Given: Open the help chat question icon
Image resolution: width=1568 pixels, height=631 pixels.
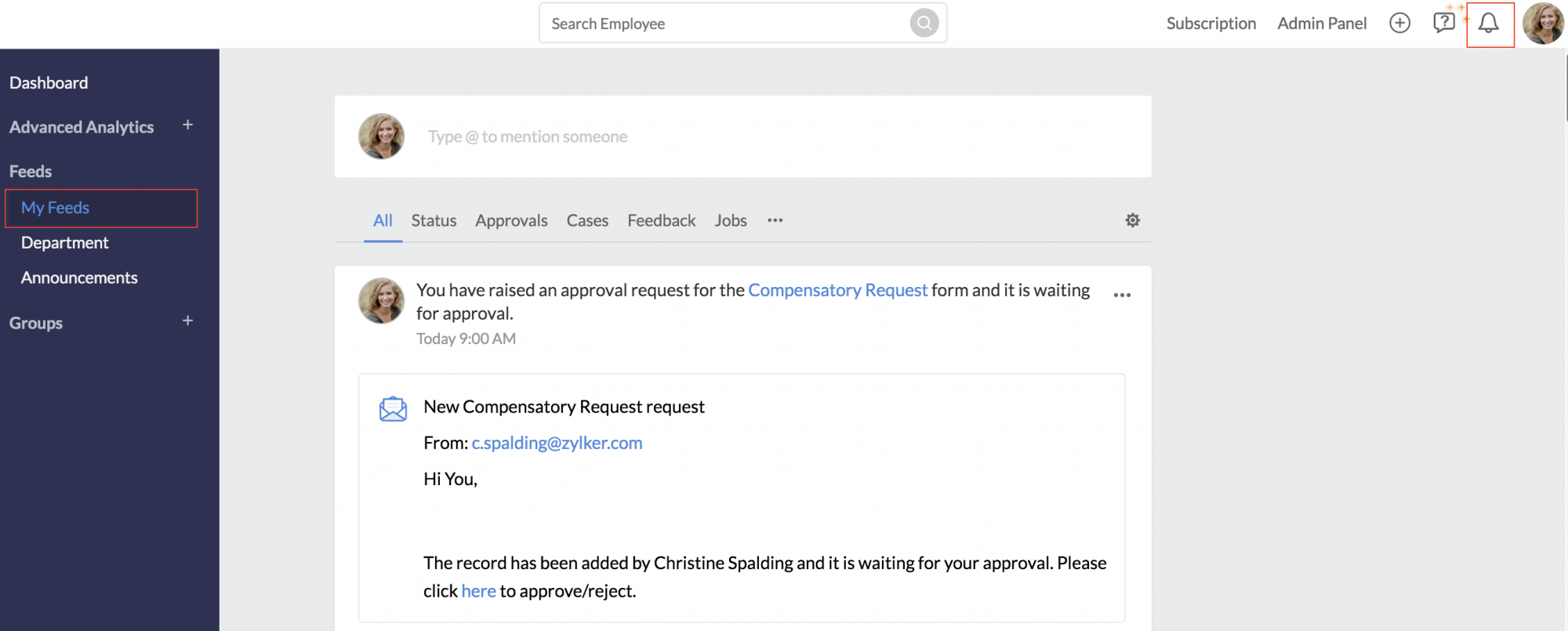Looking at the screenshot, I should point(1443,23).
